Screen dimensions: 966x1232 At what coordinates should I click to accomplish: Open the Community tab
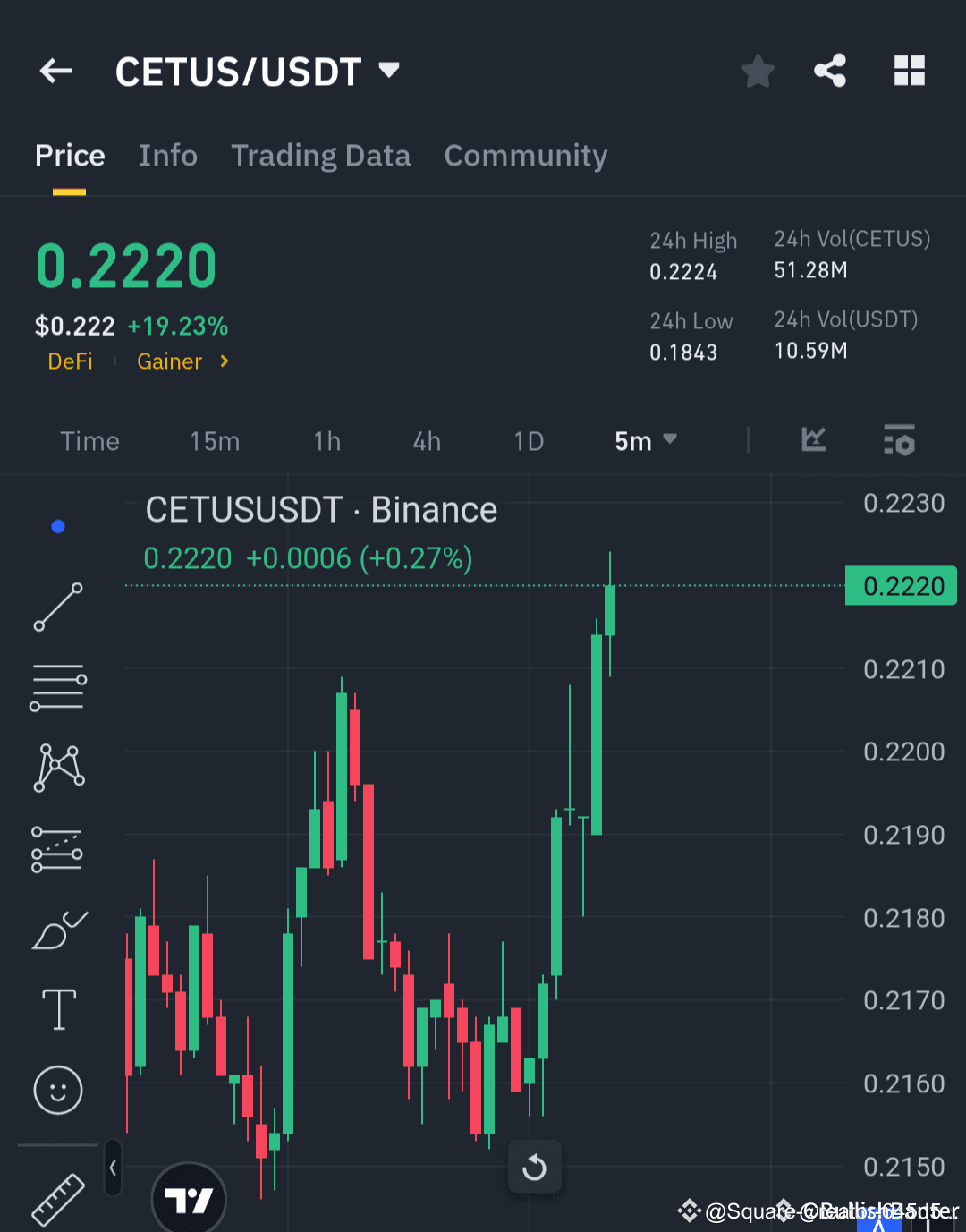point(525,156)
